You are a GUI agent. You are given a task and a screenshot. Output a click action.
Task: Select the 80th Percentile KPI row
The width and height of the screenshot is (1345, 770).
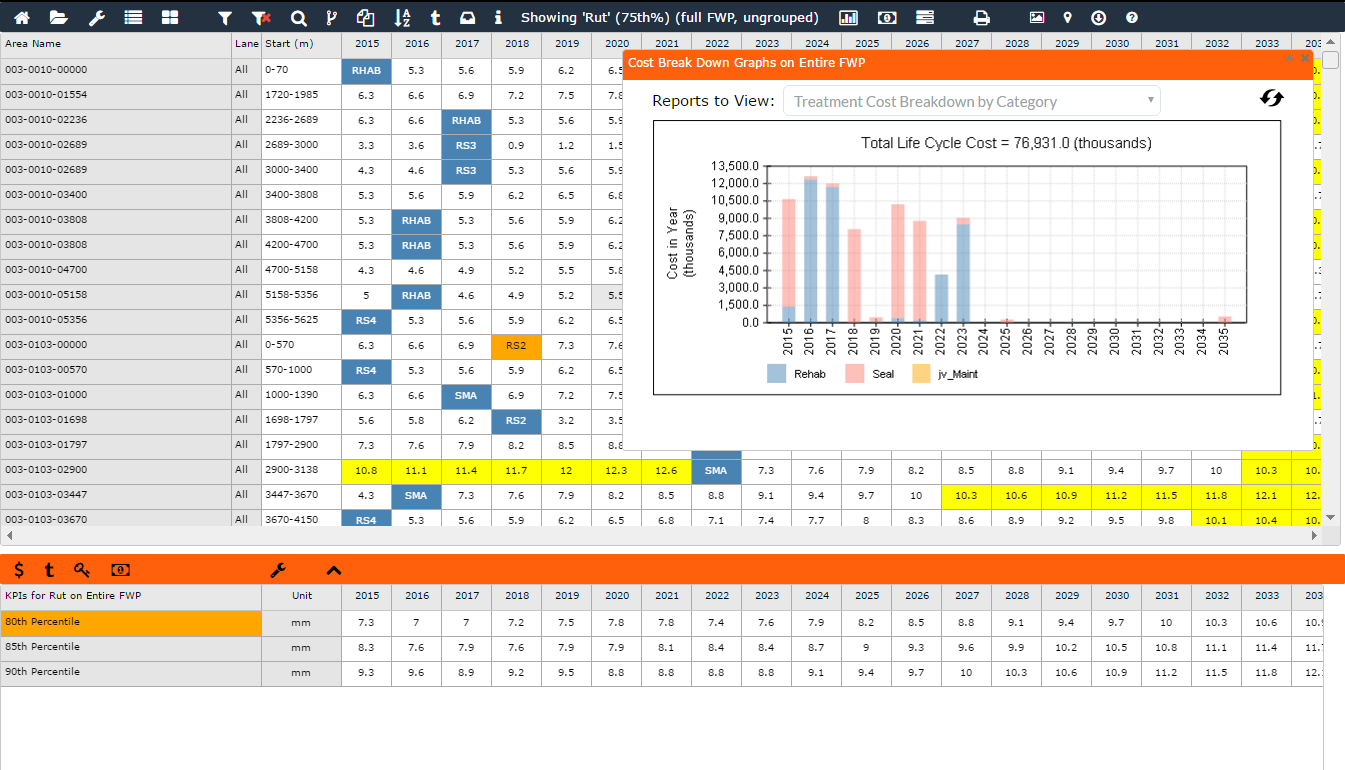(x=131, y=623)
